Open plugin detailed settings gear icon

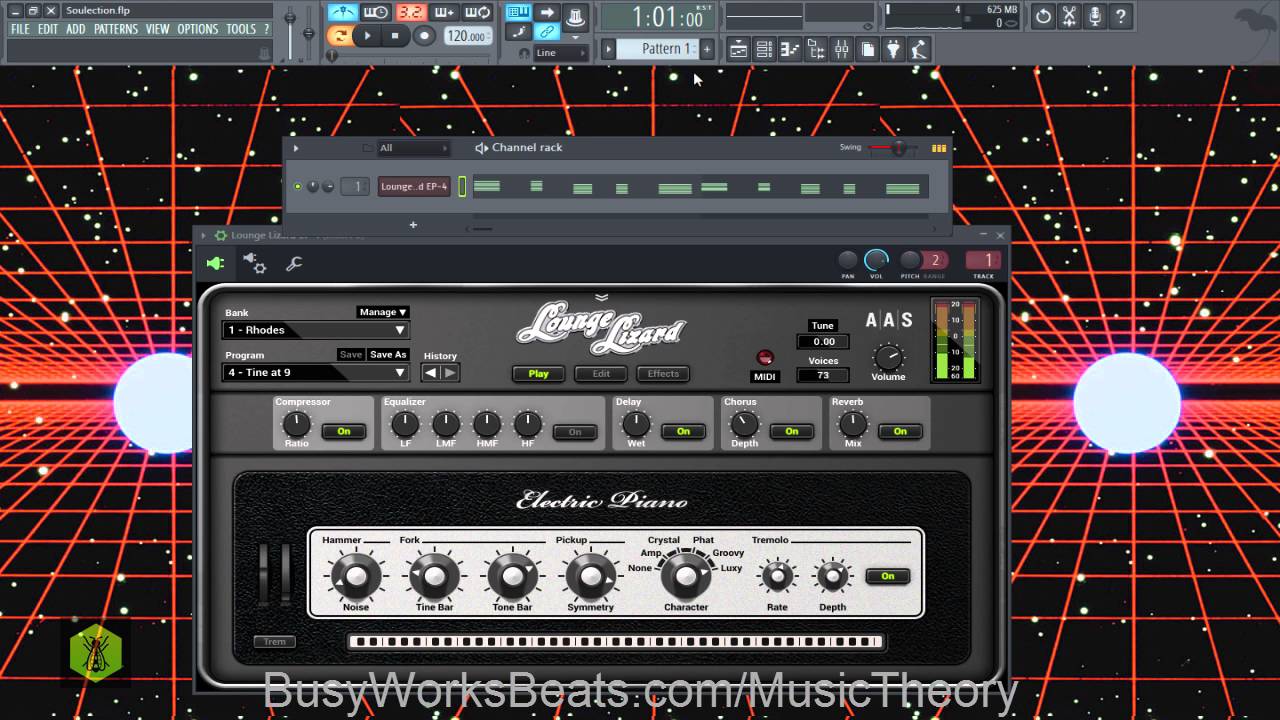(x=254, y=263)
